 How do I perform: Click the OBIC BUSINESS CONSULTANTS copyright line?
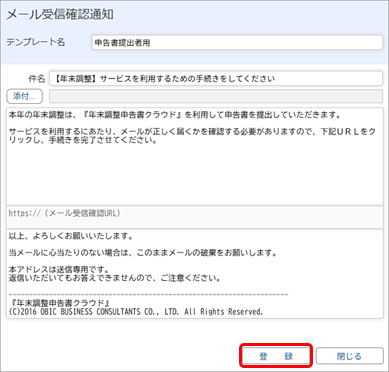pyautogui.click(x=136, y=312)
